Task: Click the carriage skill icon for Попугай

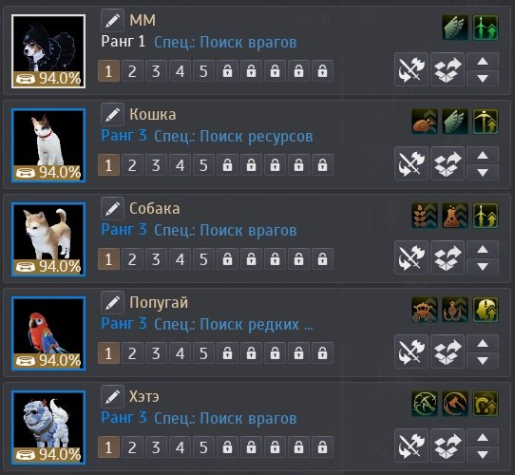Action: 424,310
